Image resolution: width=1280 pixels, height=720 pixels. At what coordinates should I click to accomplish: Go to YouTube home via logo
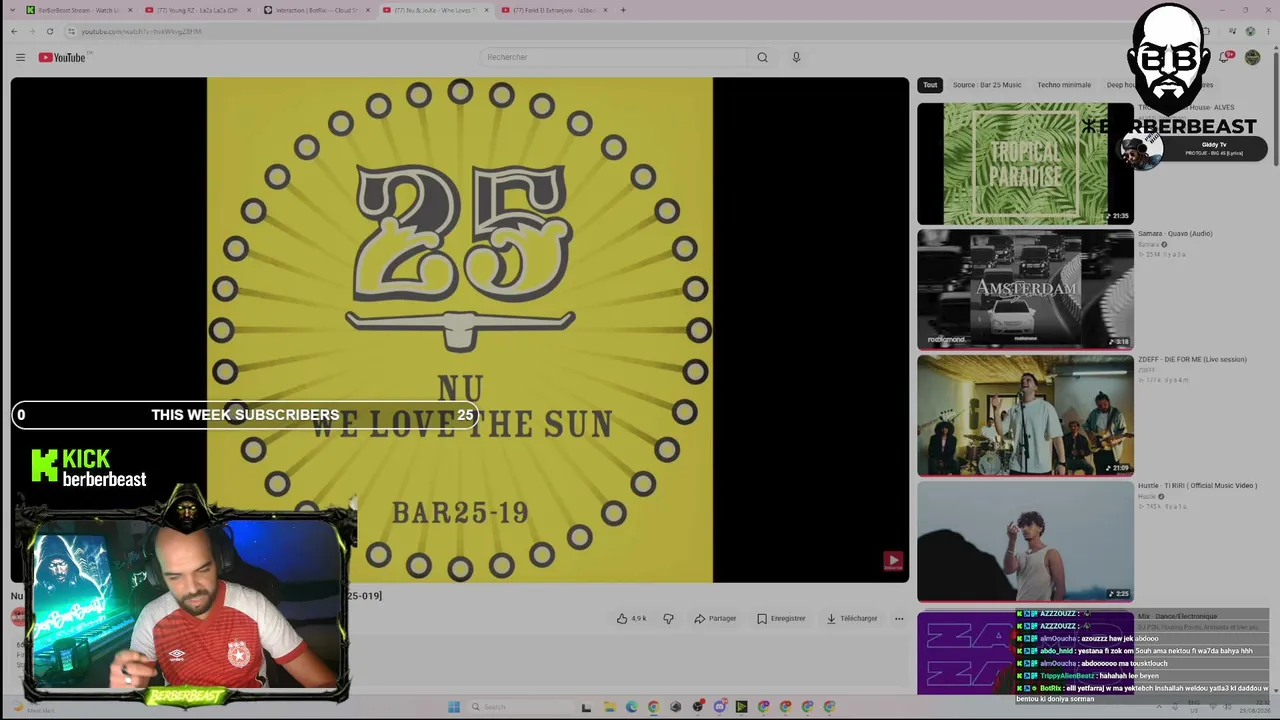point(62,57)
